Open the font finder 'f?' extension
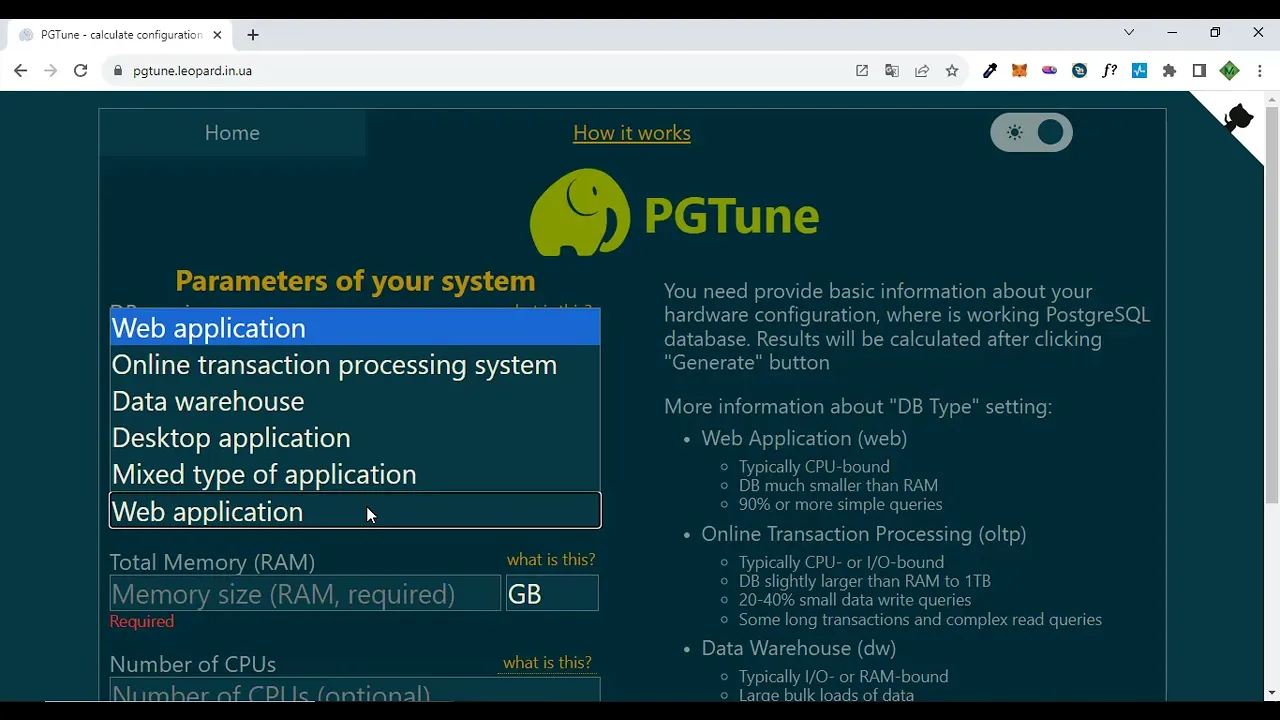 click(x=1109, y=71)
